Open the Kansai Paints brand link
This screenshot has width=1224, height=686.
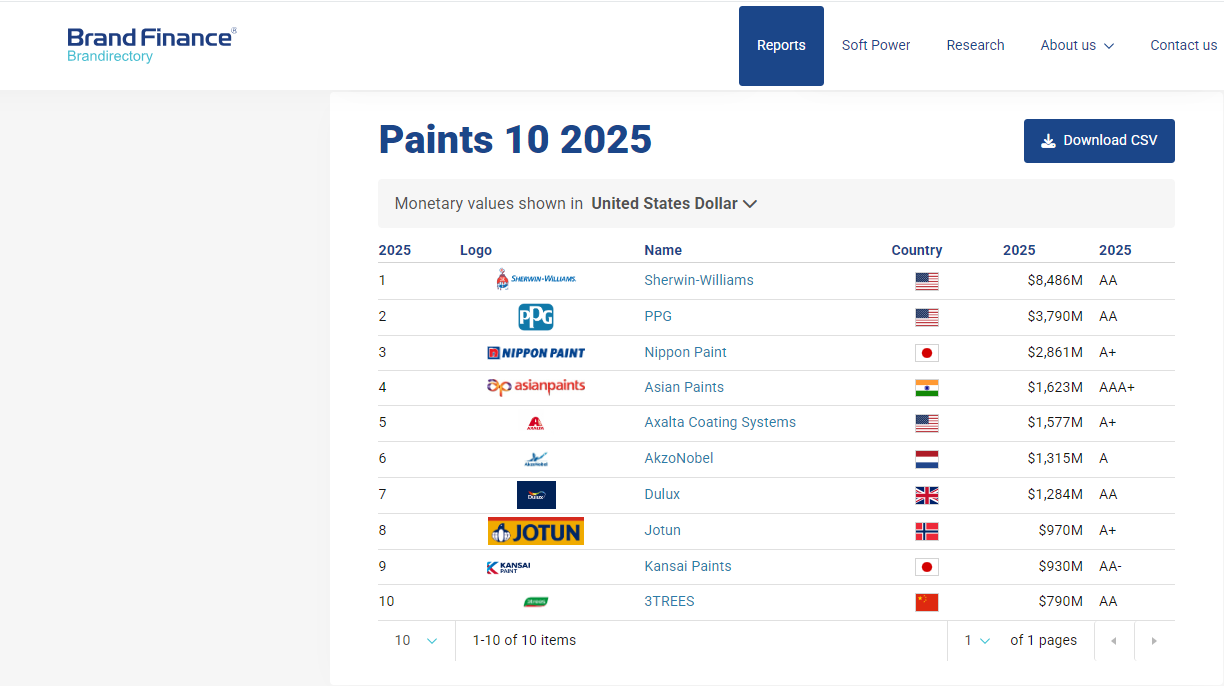[688, 566]
